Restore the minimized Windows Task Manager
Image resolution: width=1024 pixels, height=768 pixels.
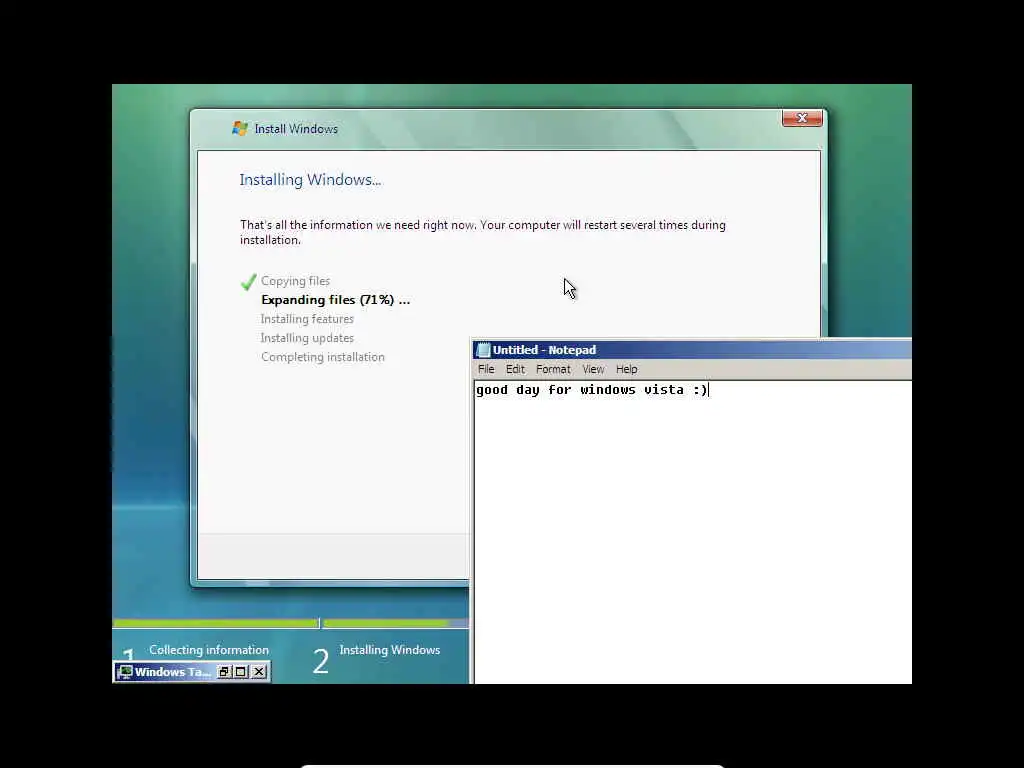[x=224, y=672]
